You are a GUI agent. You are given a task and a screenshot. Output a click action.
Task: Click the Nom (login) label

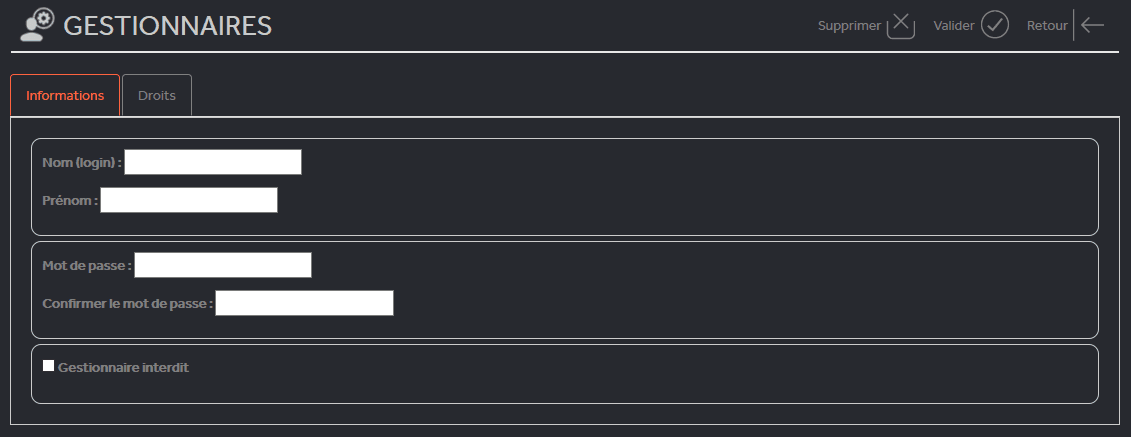[x=81, y=162]
